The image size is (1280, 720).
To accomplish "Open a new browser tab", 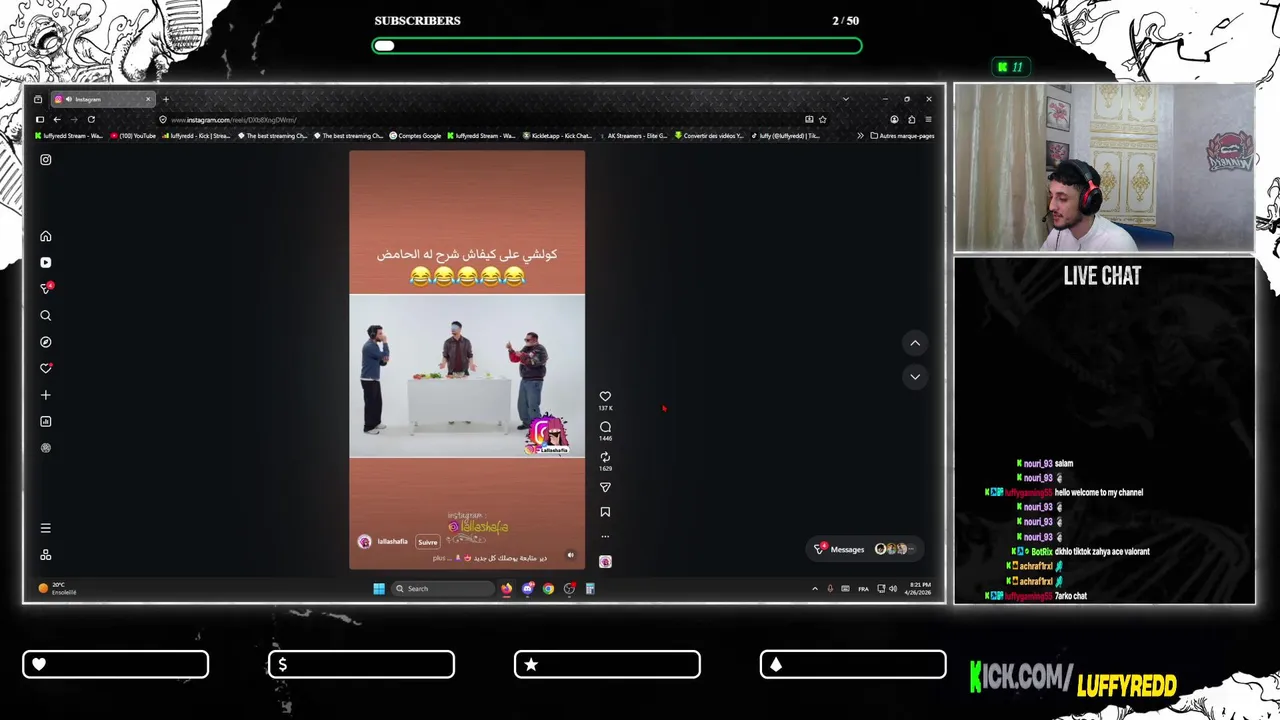I will 166,99.
